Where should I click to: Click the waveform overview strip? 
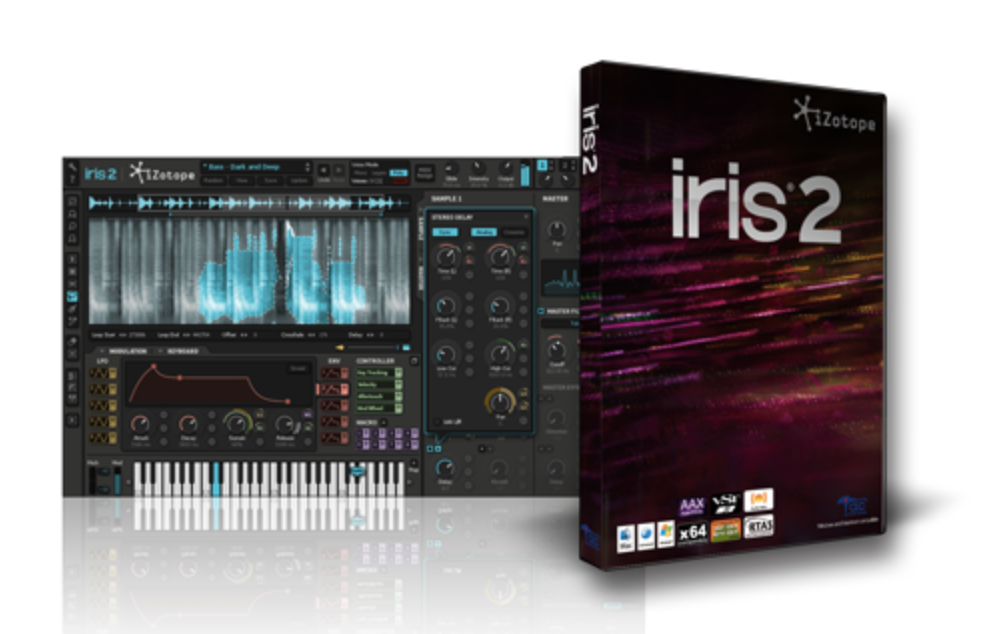click(250, 203)
